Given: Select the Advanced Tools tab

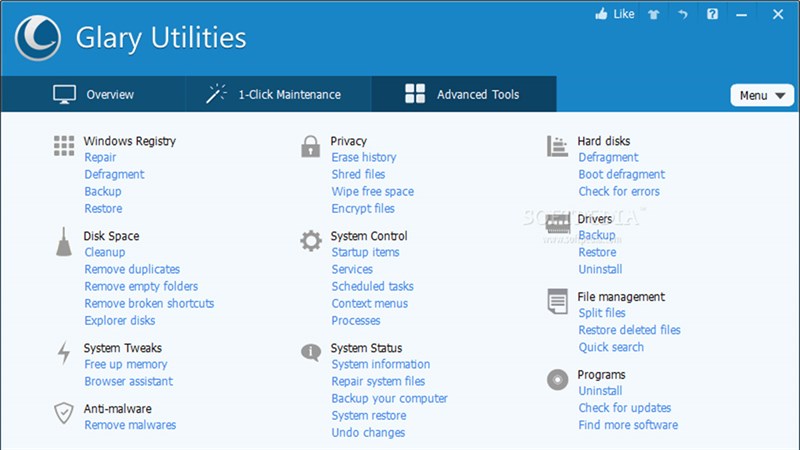Looking at the screenshot, I should [463, 95].
